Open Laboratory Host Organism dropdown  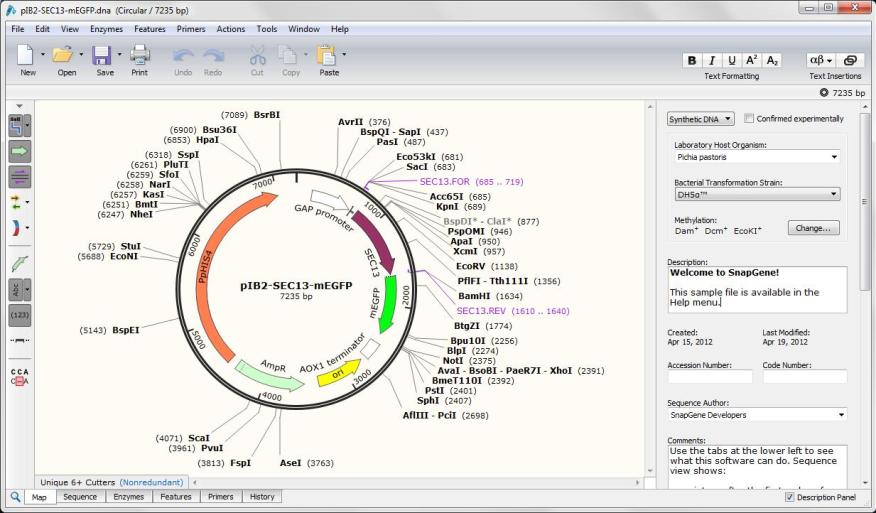(757, 157)
